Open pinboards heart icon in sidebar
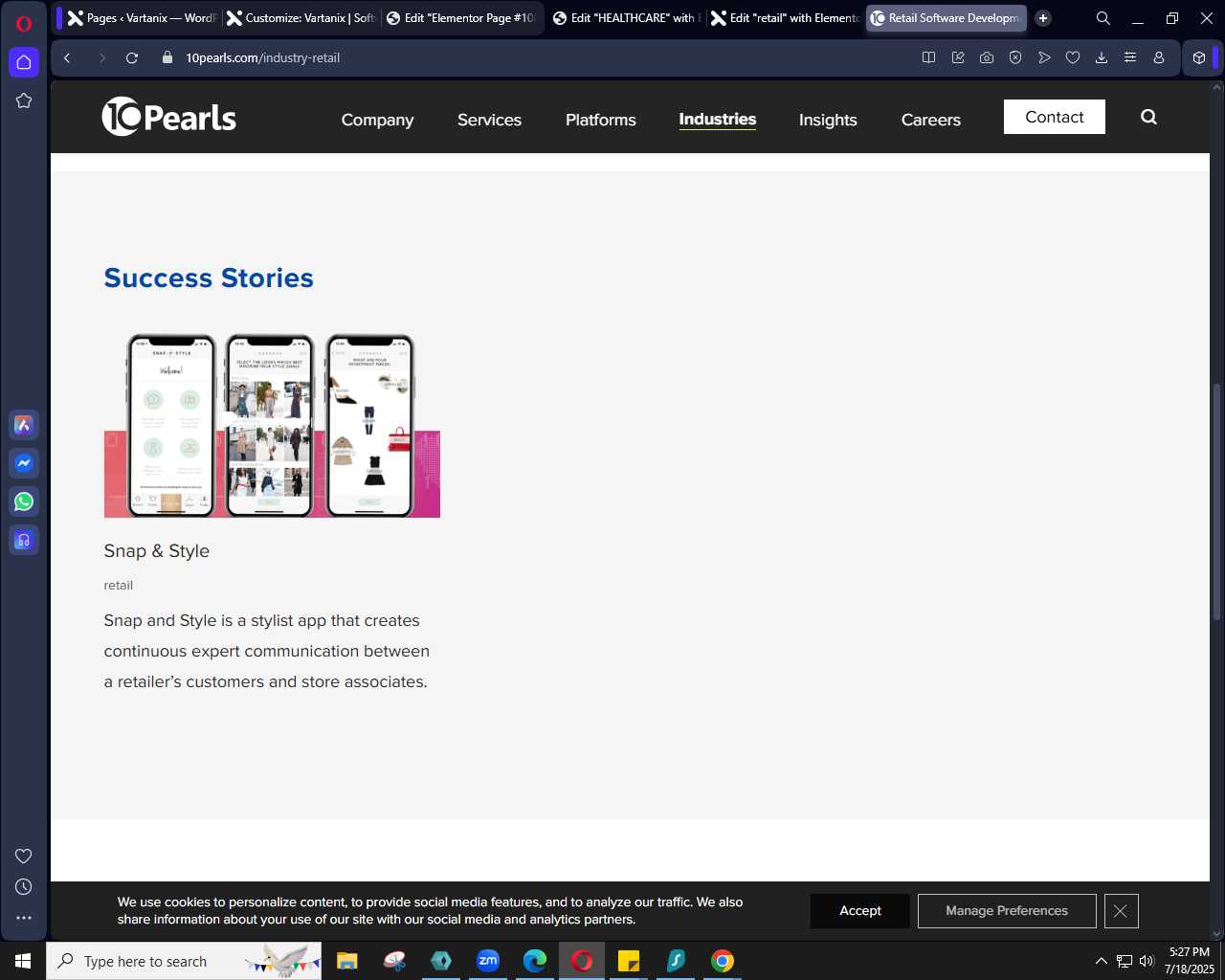This screenshot has width=1225, height=980. (x=24, y=856)
